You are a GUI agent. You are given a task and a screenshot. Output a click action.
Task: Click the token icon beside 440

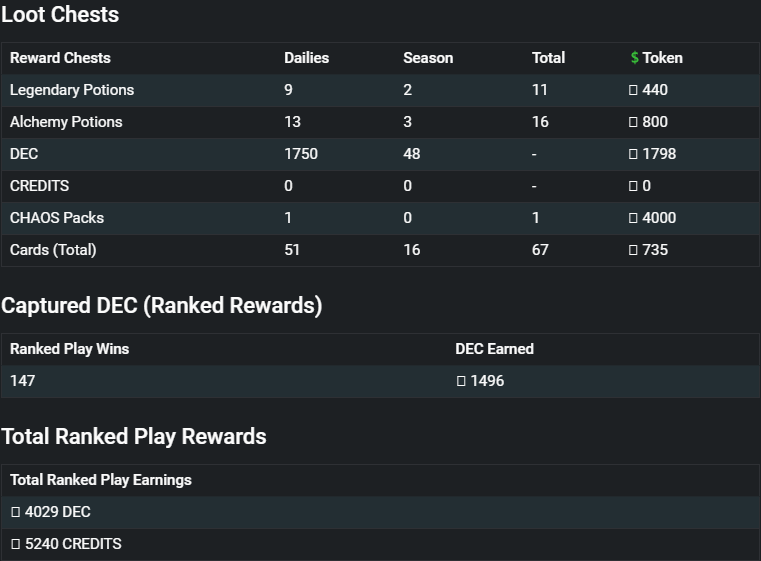tap(633, 90)
